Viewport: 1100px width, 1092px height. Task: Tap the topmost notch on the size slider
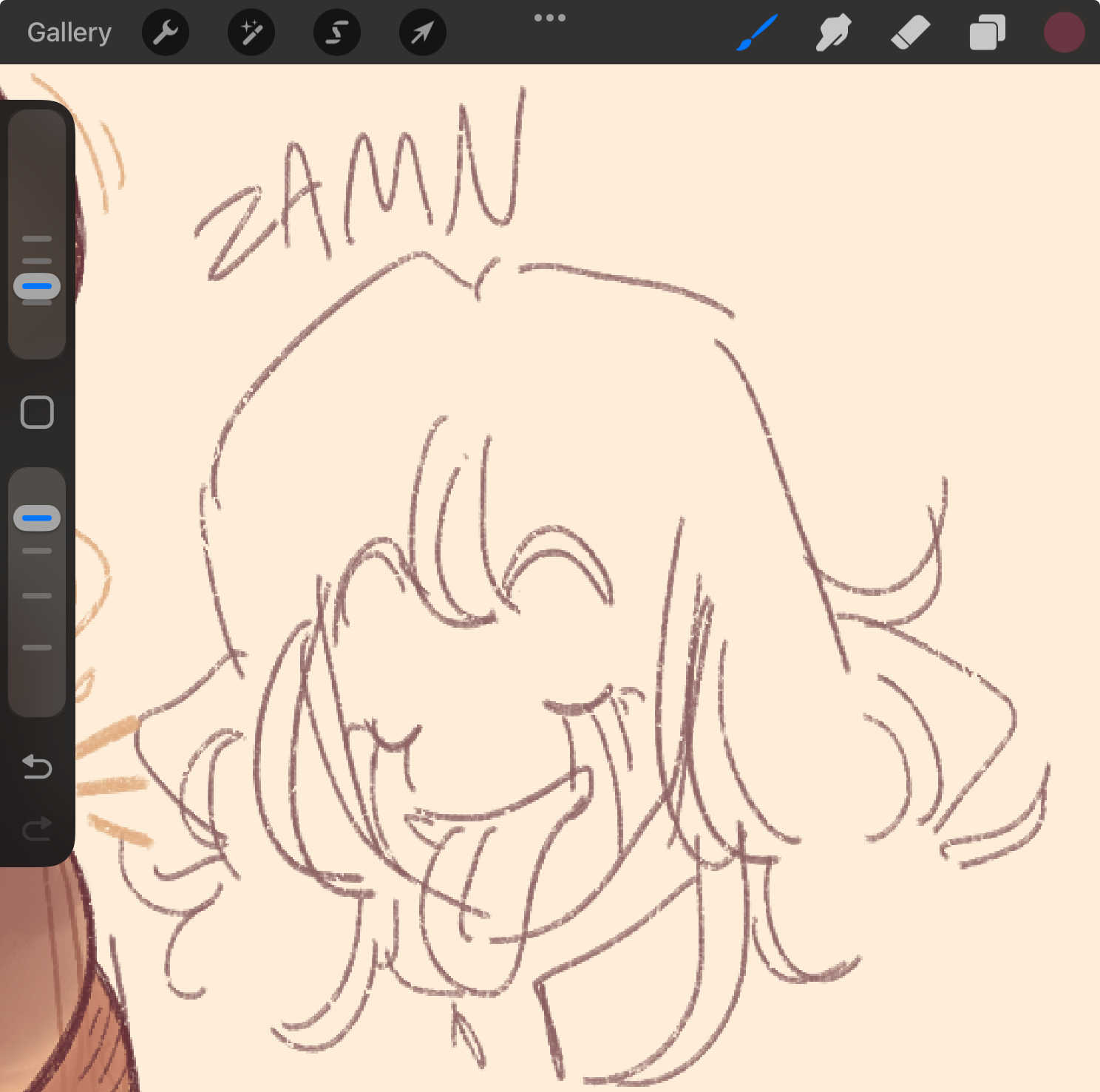(x=37, y=239)
